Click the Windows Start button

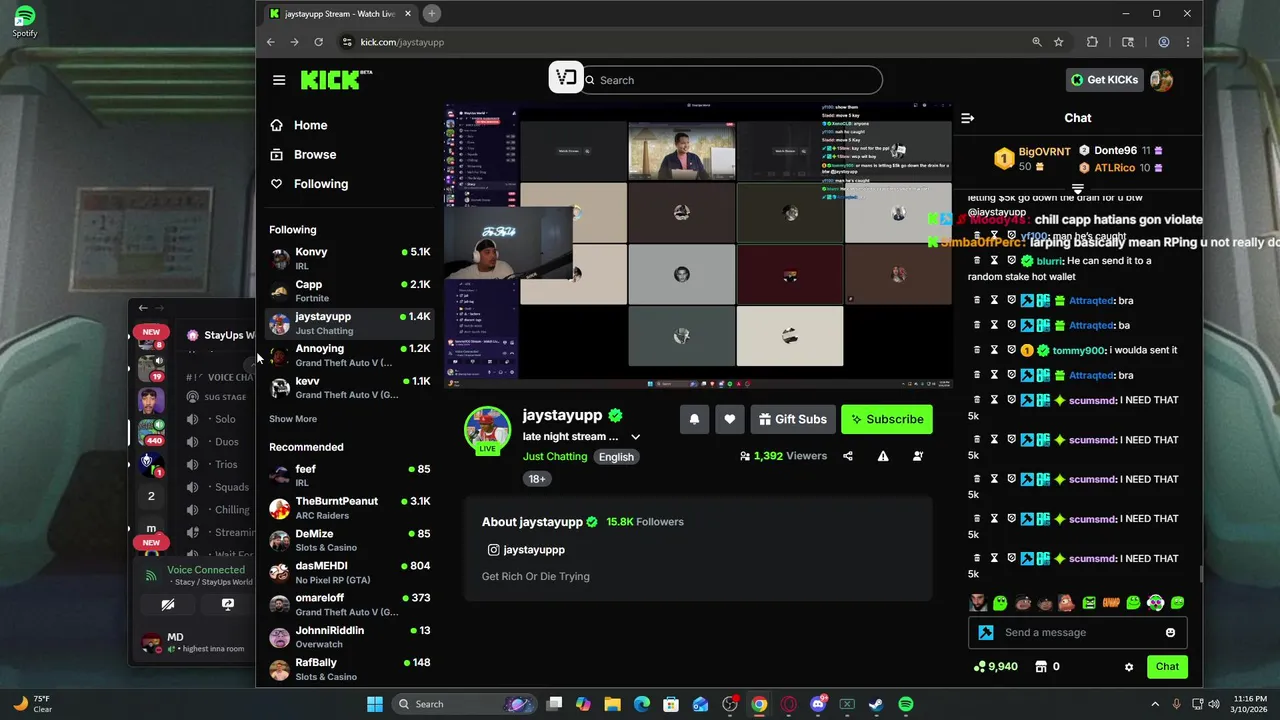[x=375, y=704]
